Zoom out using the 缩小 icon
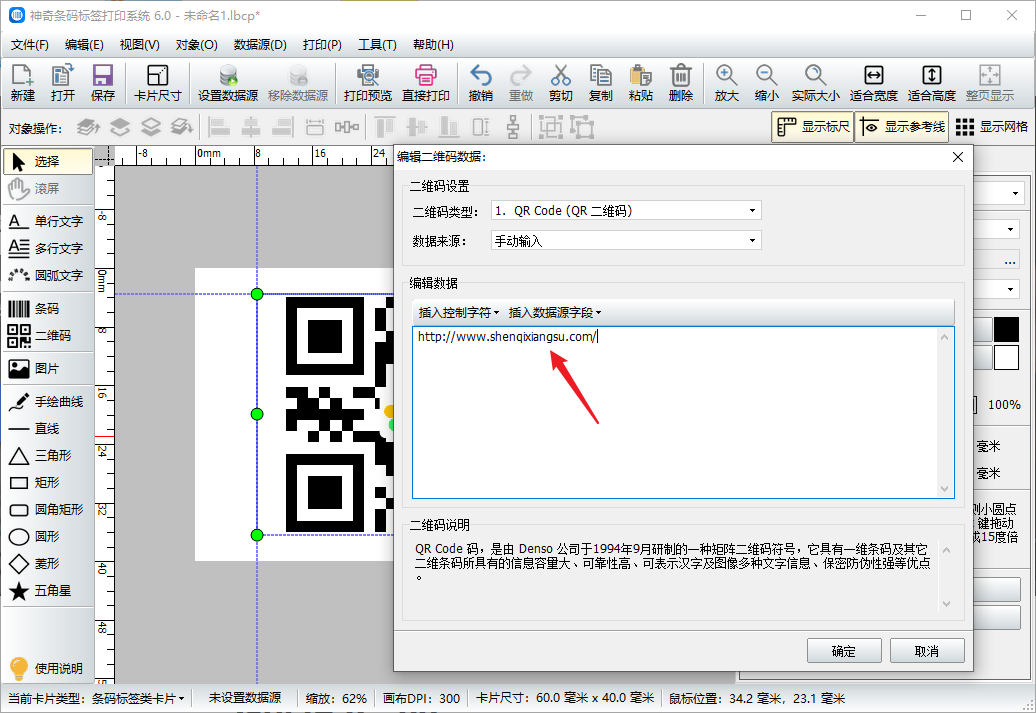Image resolution: width=1036 pixels, height=713 pixels. click(766, 83)
